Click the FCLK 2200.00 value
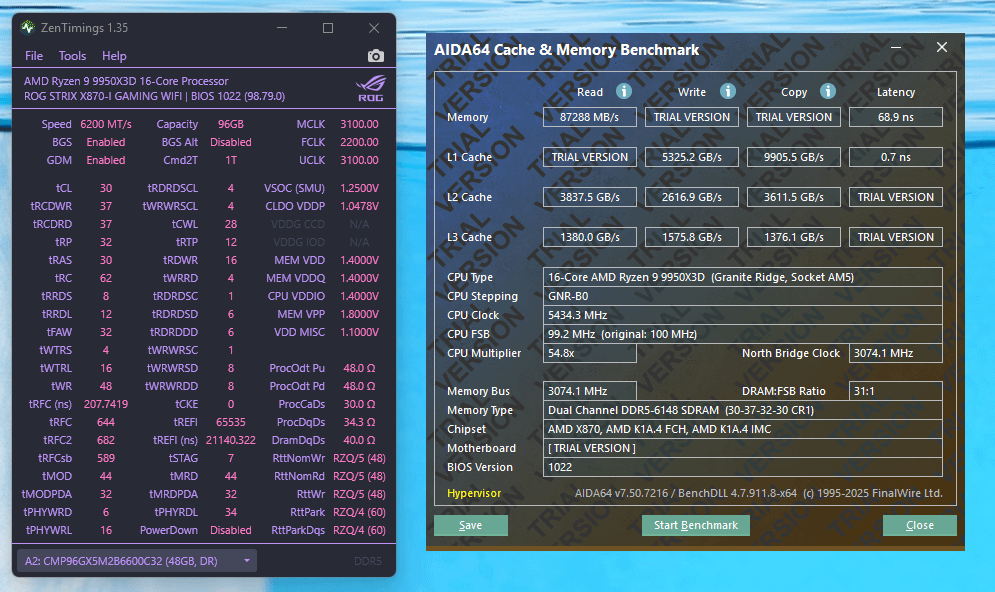Screen dimensions: 995x592 (359, 142)
